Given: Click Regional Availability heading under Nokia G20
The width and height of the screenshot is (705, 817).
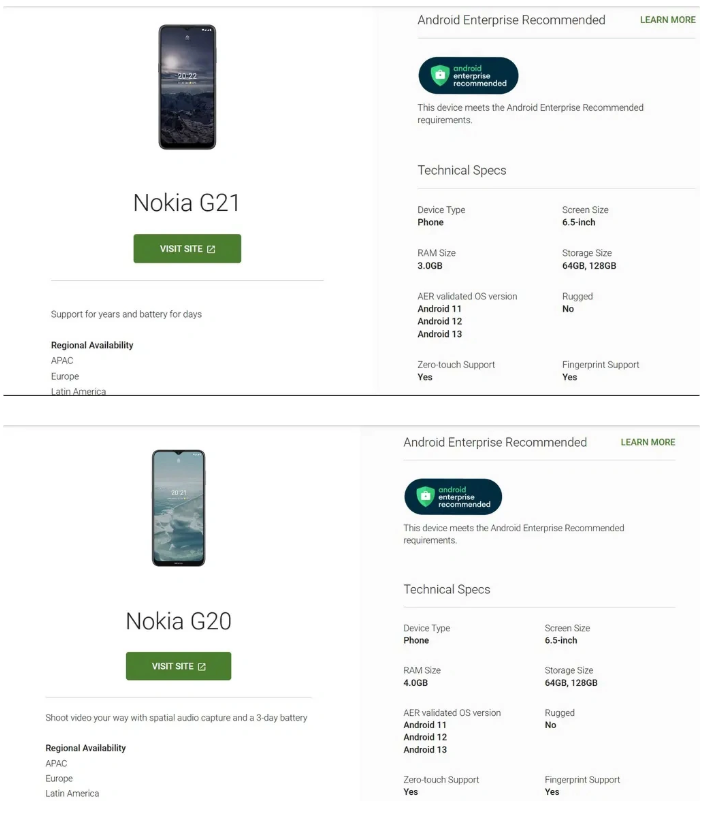Looking at the screenshot, I should [85, 748].
